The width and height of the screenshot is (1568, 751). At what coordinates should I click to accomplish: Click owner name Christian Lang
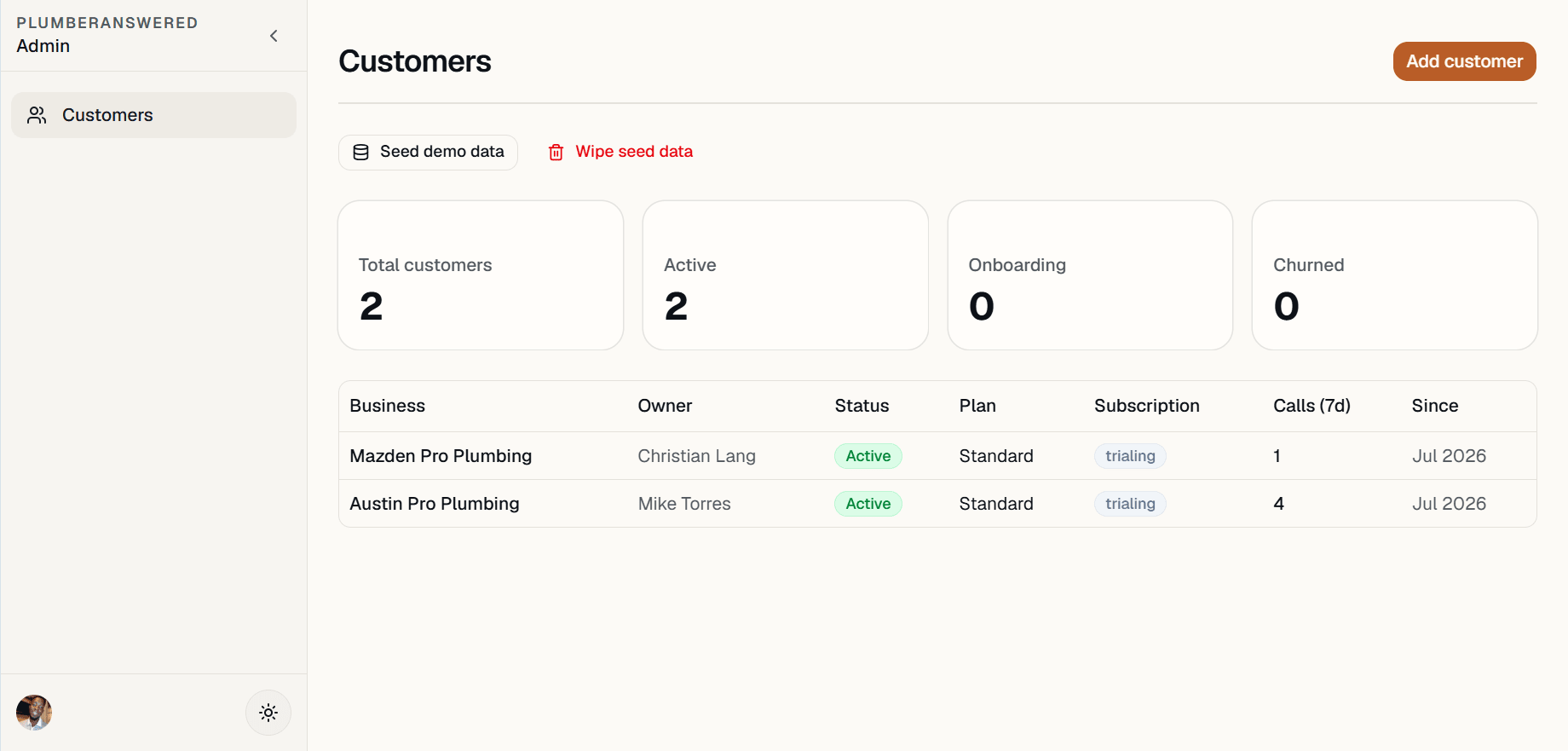click(x=696, y=456)
